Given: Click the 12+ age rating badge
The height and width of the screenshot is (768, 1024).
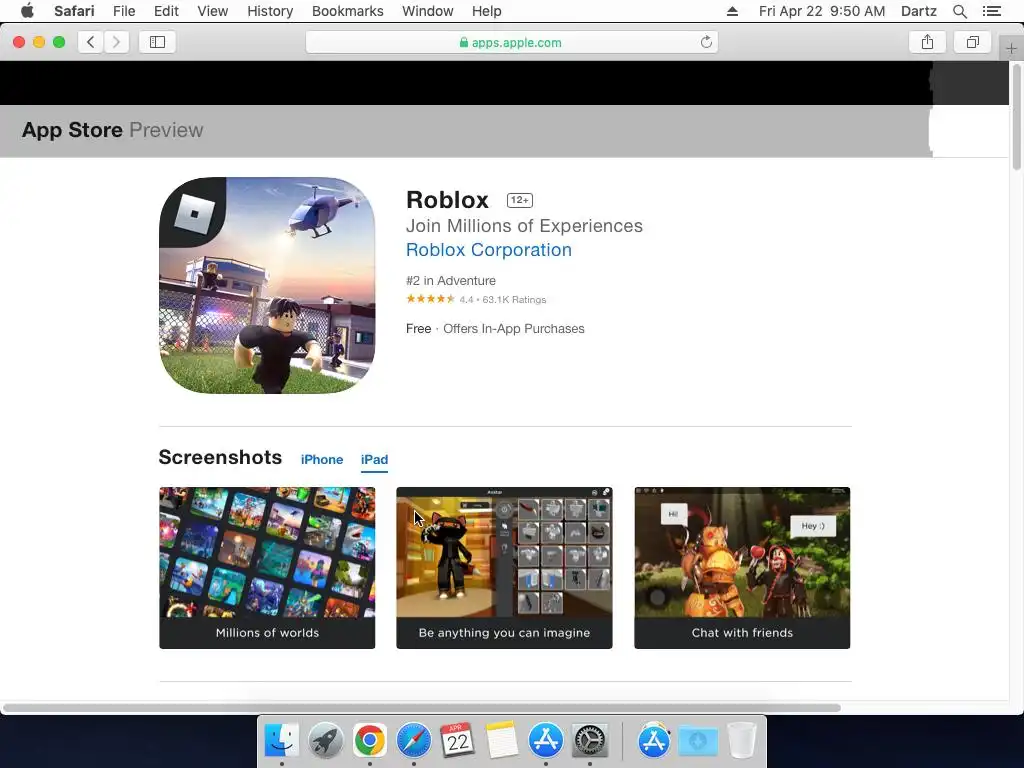Looking at the screenshot, I should (x=520, y=200).
